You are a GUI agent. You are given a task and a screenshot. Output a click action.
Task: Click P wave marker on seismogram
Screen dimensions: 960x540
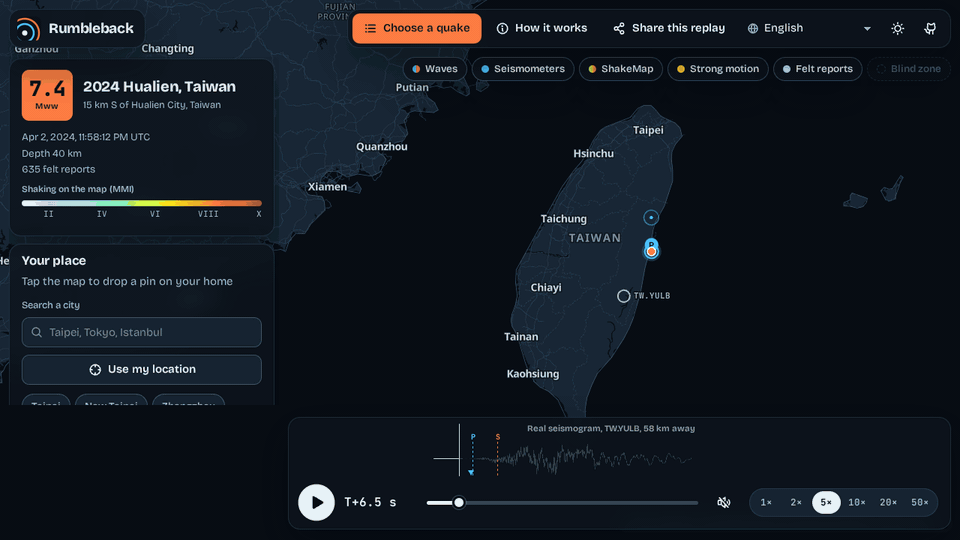(473, 437)
